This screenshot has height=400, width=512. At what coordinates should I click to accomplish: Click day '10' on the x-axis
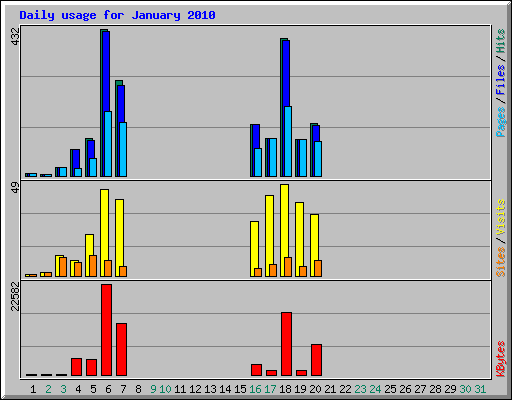coord(165,389)
